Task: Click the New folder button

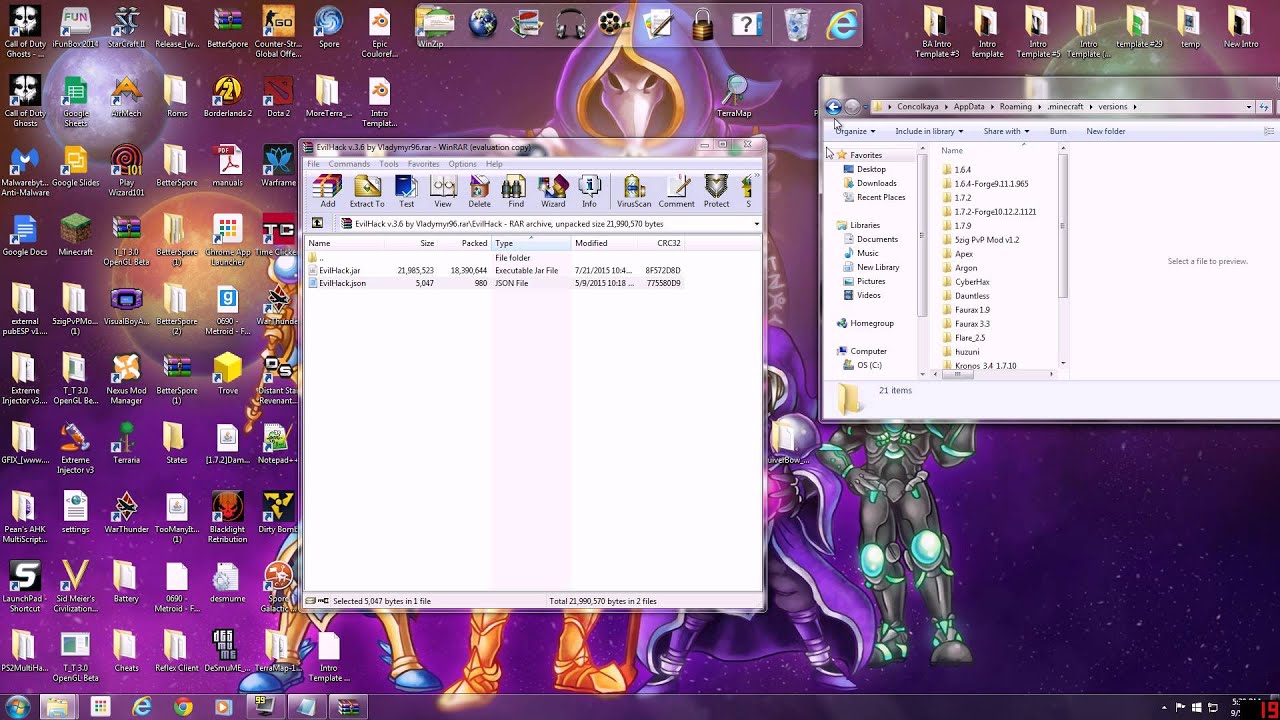Action: point(1106,131)
